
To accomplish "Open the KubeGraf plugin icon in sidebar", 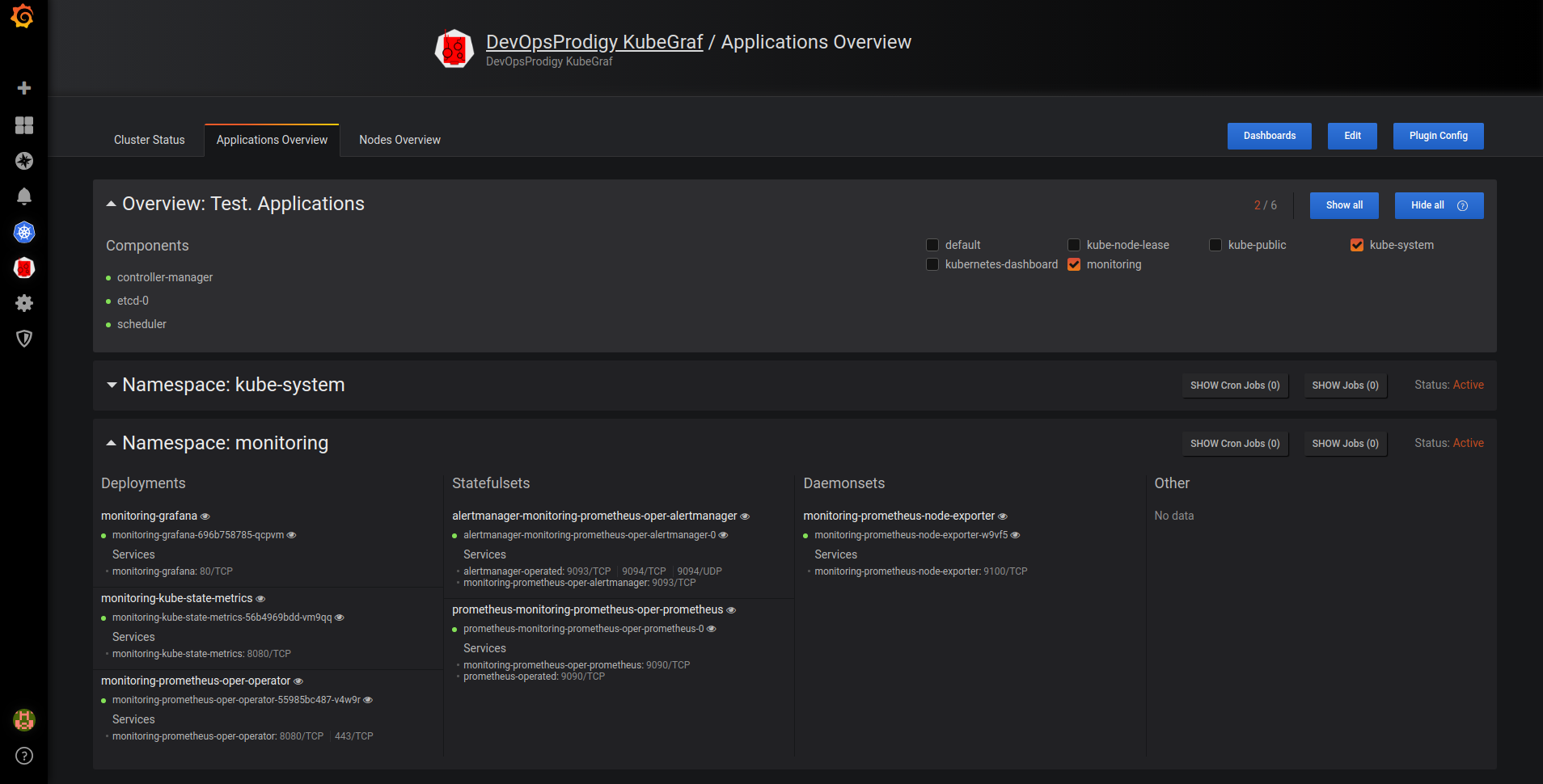I will [23, 268].
